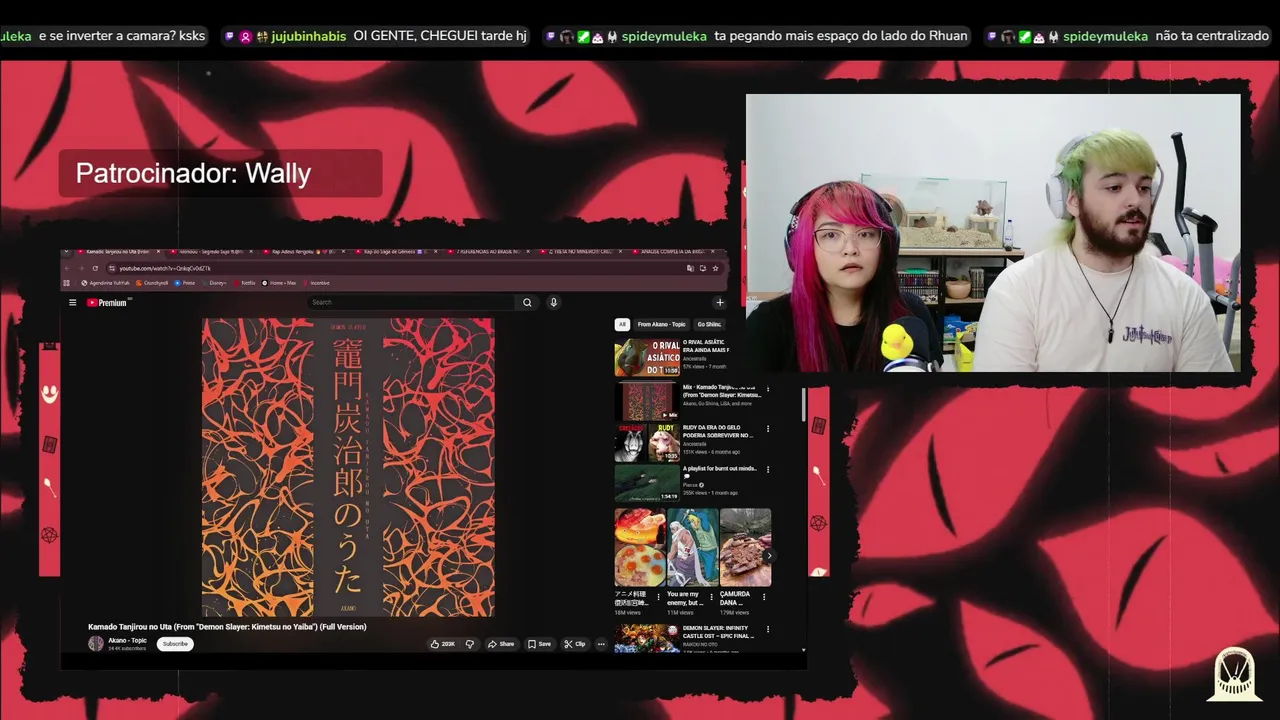
Task: Select the Go Shiina filter chip
Action: [709, 324]
